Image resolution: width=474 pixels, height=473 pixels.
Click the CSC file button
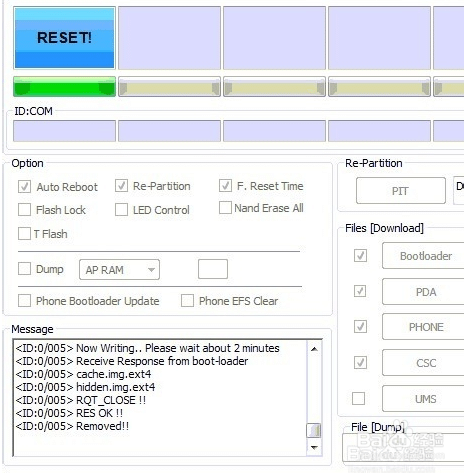[x=423, y=363]
